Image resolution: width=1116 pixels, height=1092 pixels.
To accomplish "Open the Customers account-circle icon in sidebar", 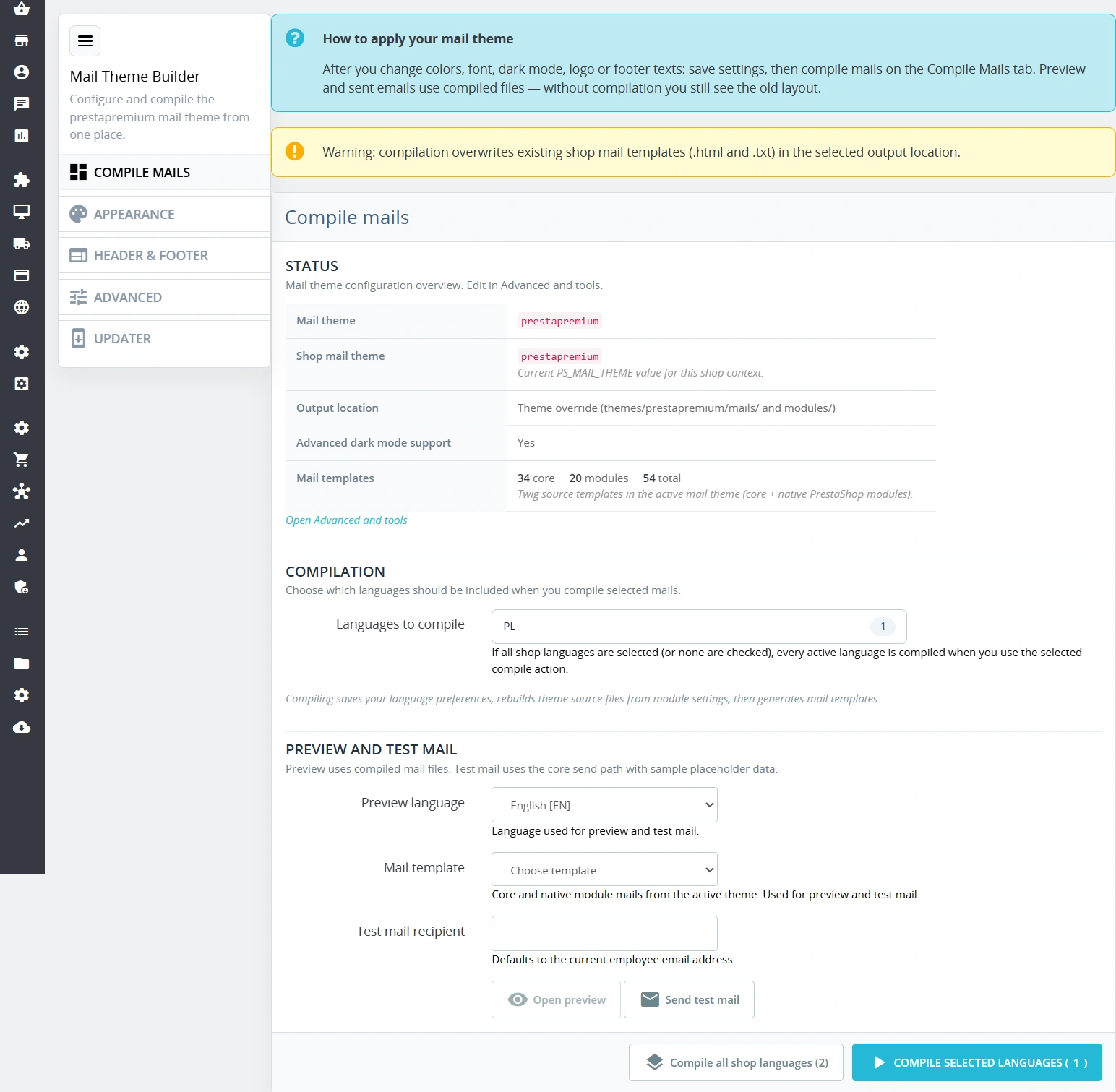I will 22,72.
